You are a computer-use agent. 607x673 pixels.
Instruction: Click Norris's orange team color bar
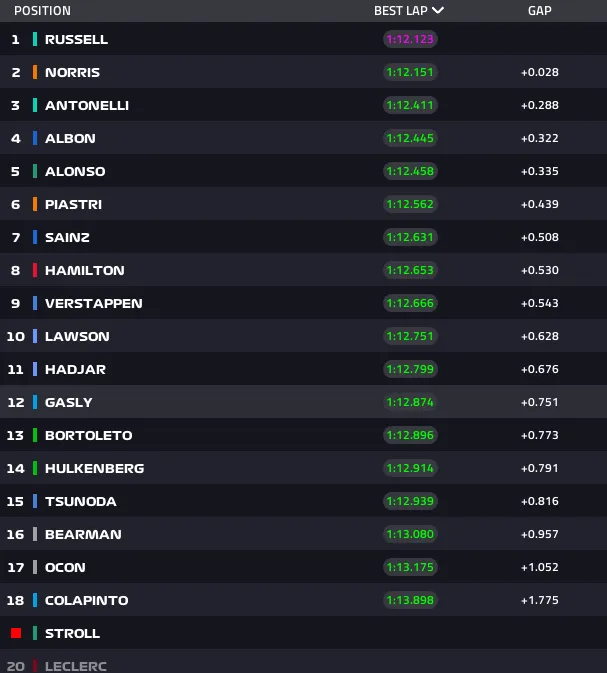click(x=35, y=72)
